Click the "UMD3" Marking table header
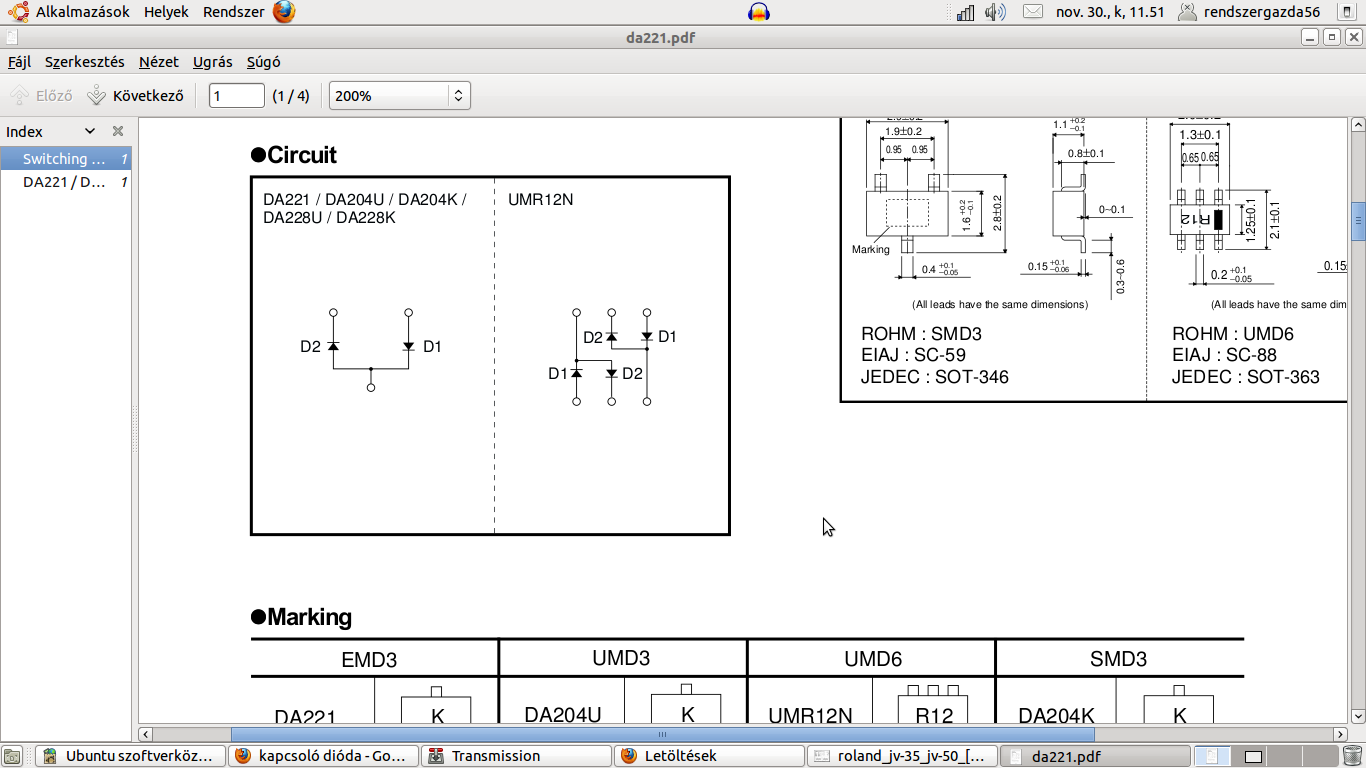The height and width of the screenshot is (768, 1366). coord(621,658)
